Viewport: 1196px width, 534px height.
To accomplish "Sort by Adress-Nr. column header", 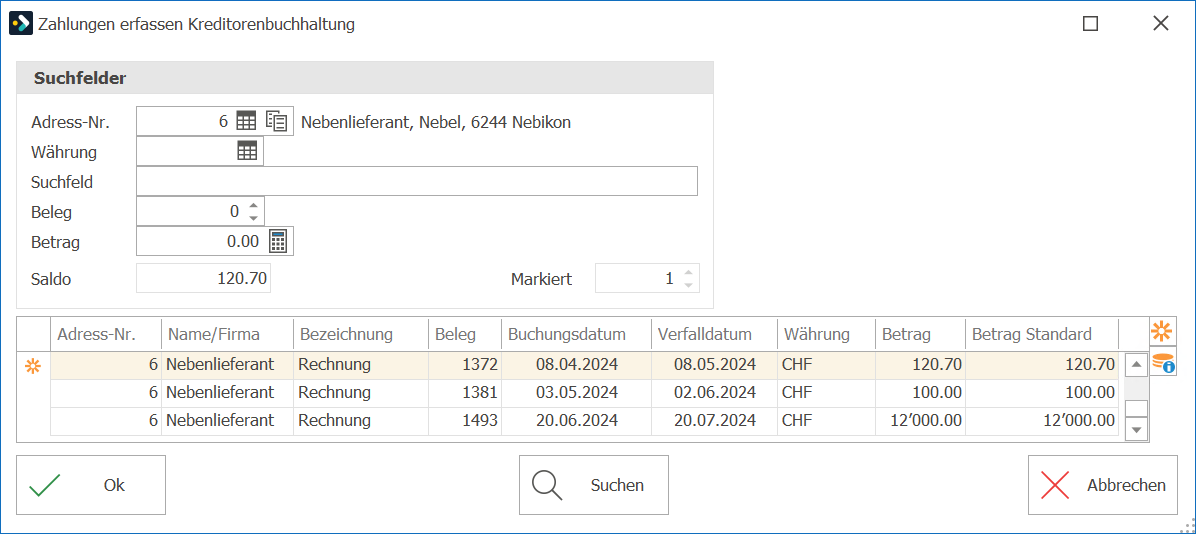I will tap(106, 334).
